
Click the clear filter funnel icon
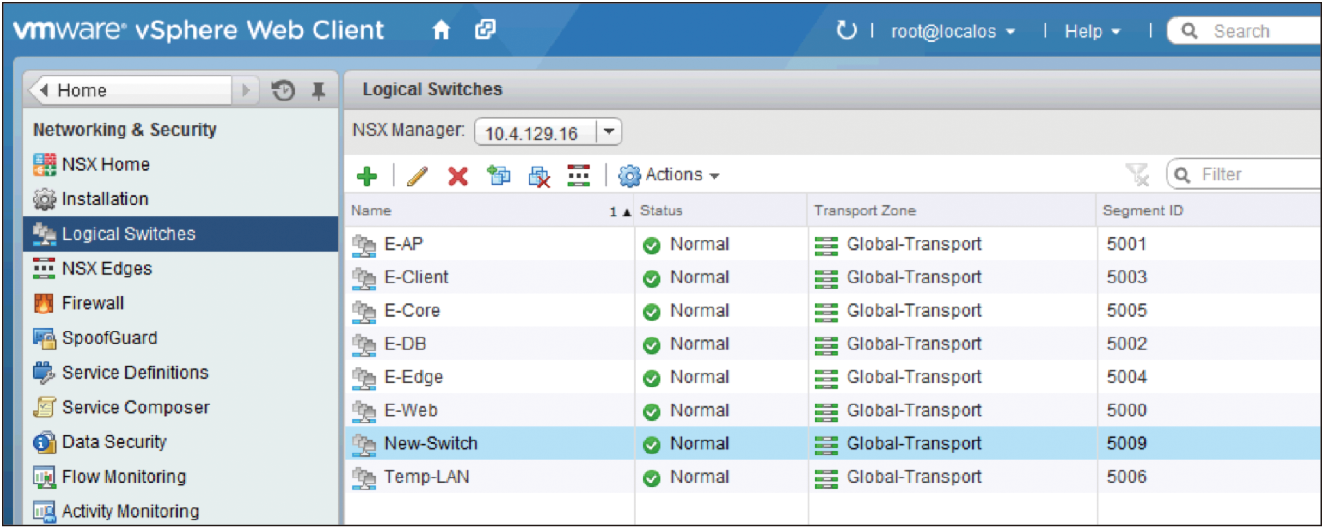1136,176
